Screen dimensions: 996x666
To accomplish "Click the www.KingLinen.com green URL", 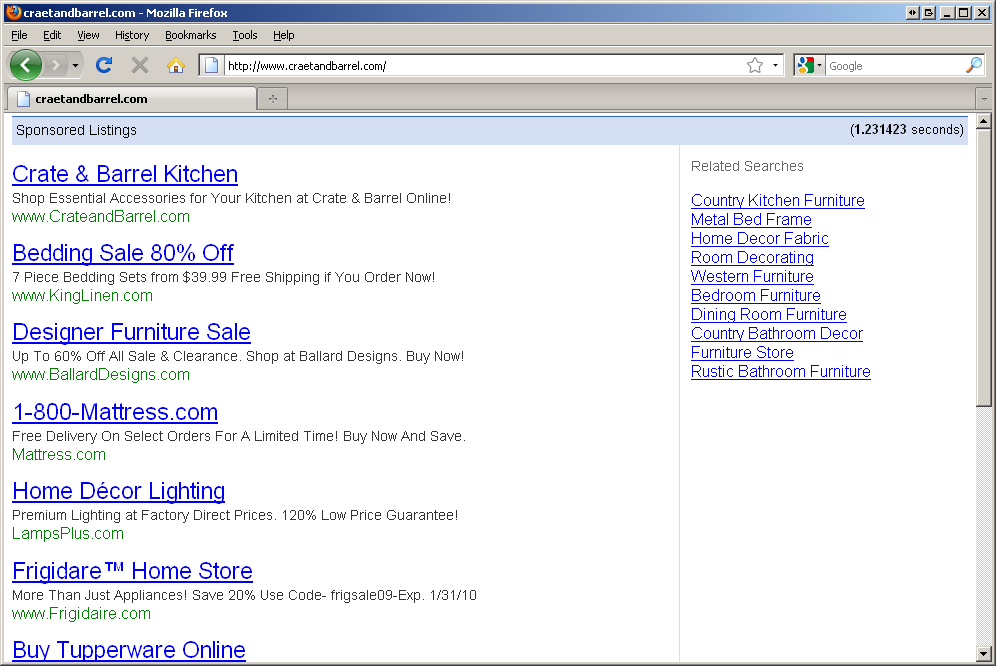I will pyautogui.click(x=83, y=296).
